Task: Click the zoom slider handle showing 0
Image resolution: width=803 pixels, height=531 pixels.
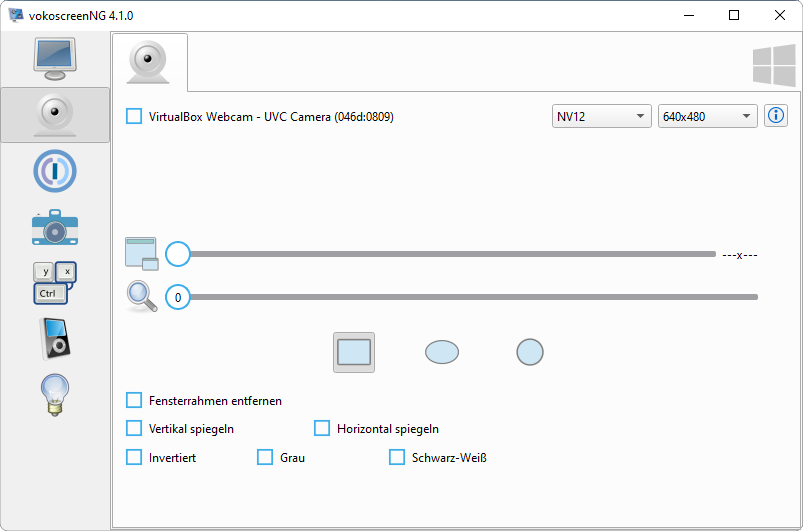Action: point(178,297)
